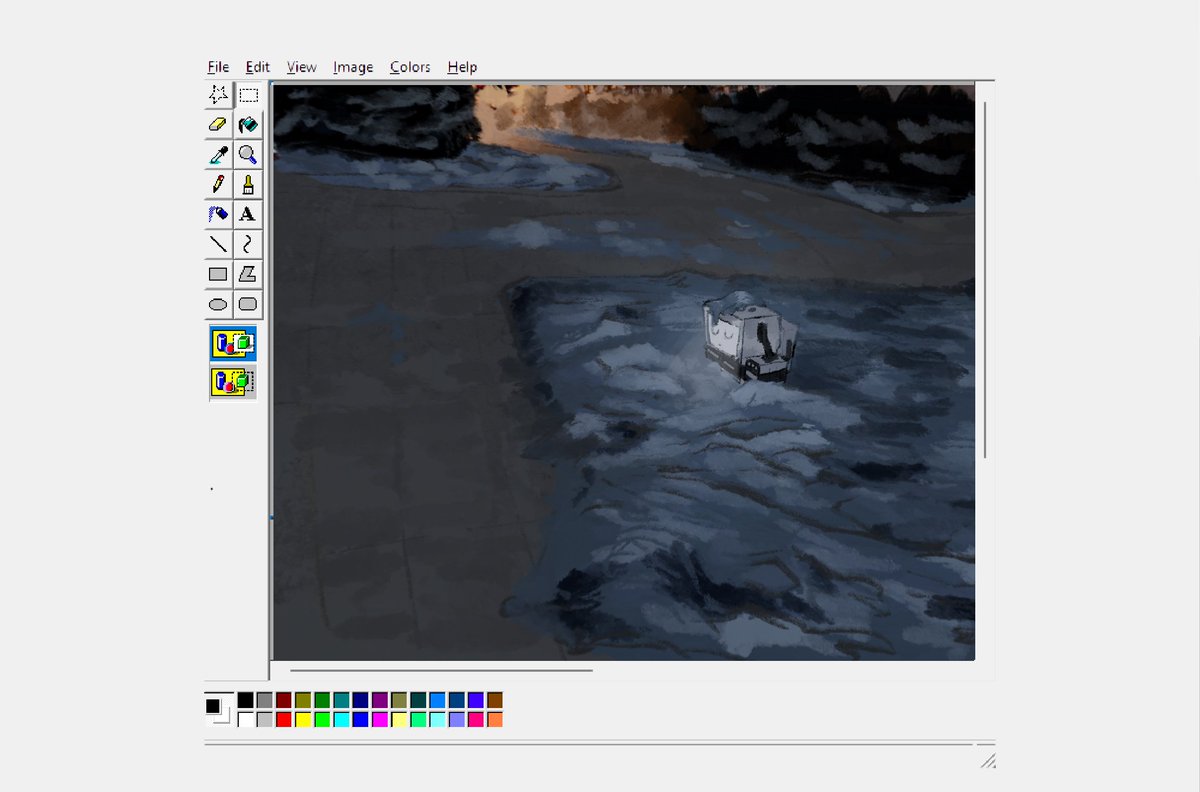Open the Help menu
The width and height of the screenshot is (1200, 792).
pos(462,67)
